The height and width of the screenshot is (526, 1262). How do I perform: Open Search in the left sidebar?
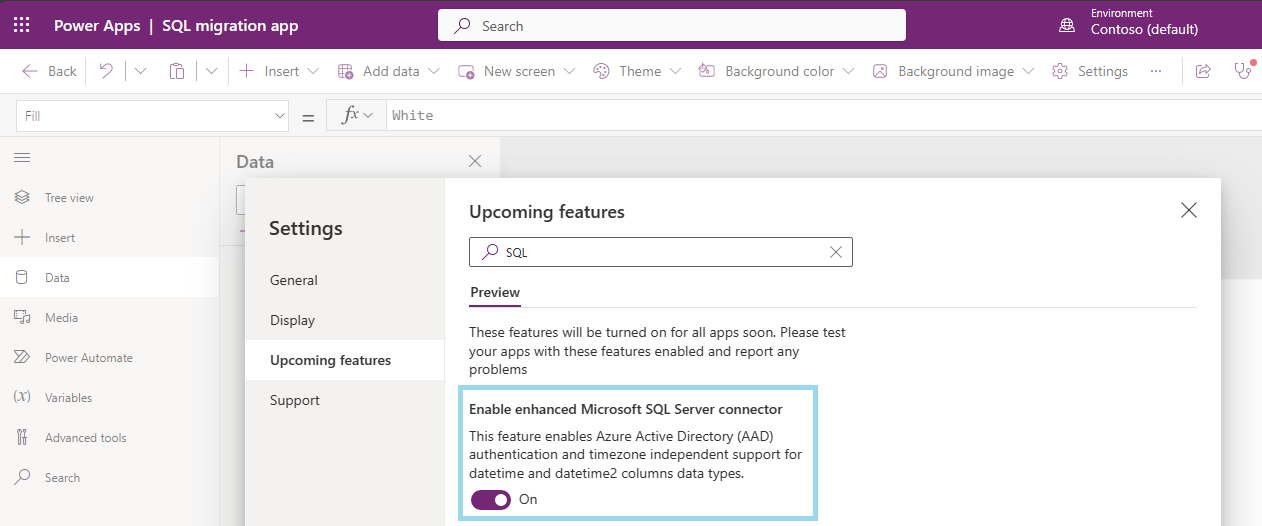(109, 478)
